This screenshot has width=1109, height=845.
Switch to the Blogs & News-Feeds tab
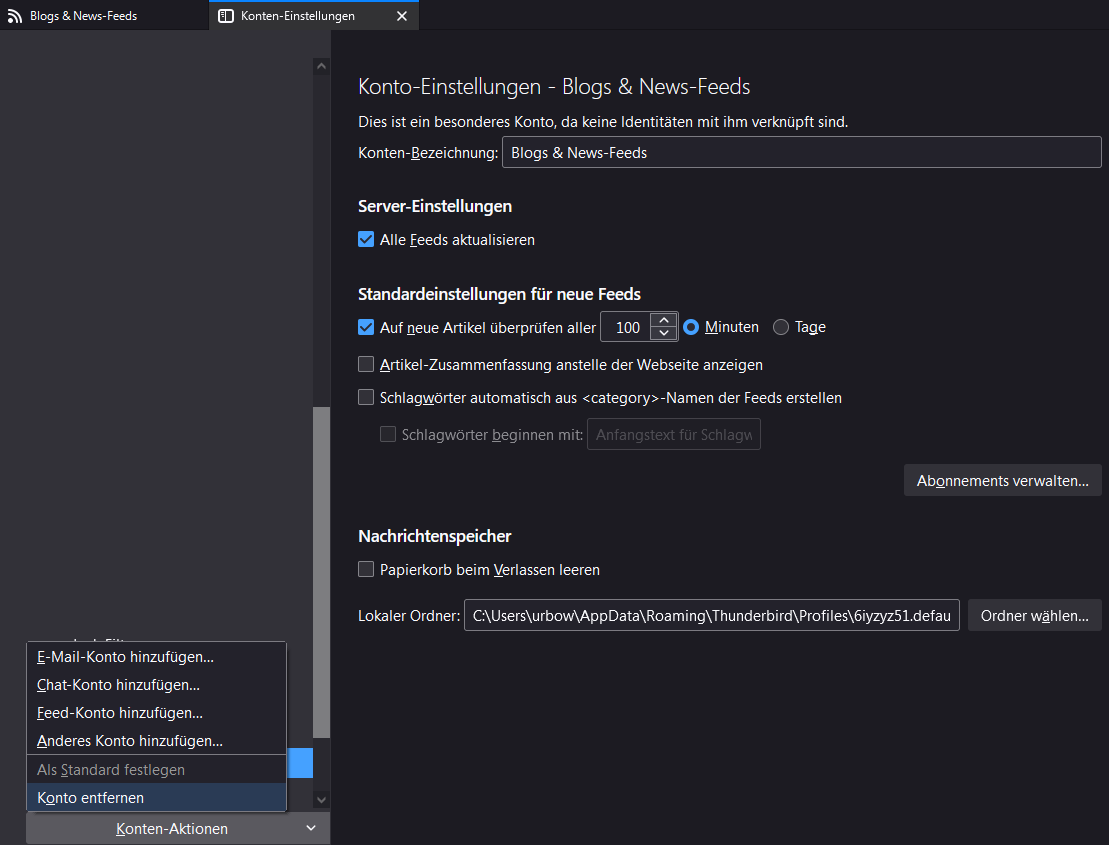click(x=104, y=16)
